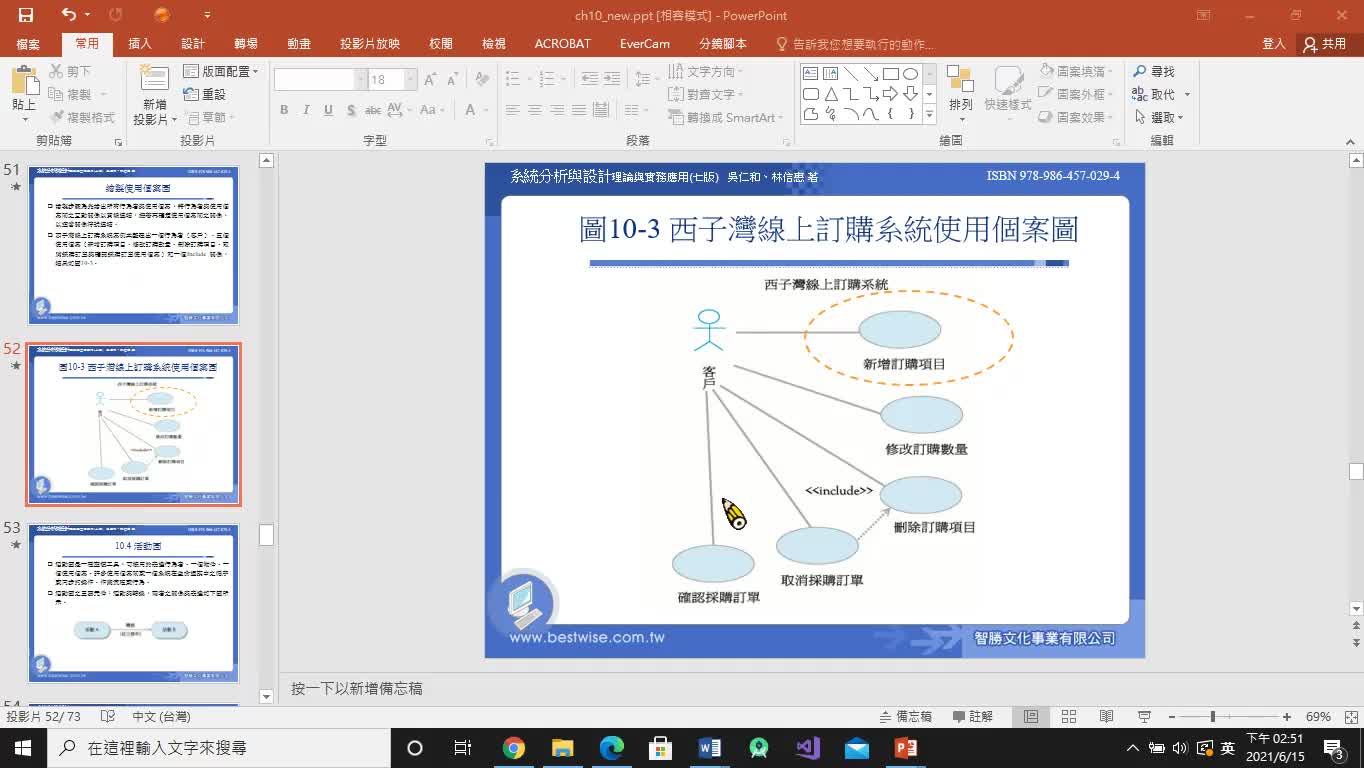Switch to reading view

click(1107, 716)
